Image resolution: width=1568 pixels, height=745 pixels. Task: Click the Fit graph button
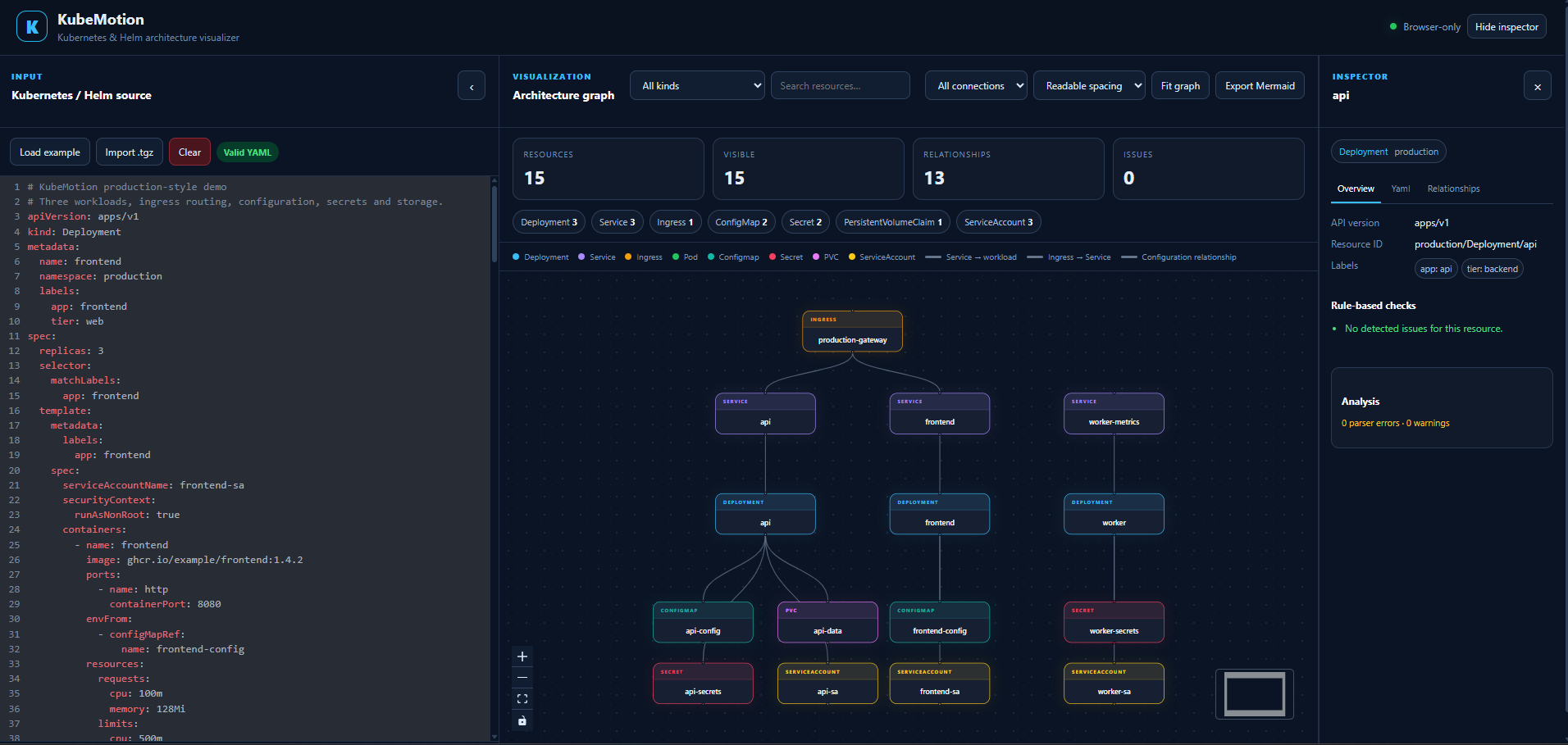tap(1180, 85)
